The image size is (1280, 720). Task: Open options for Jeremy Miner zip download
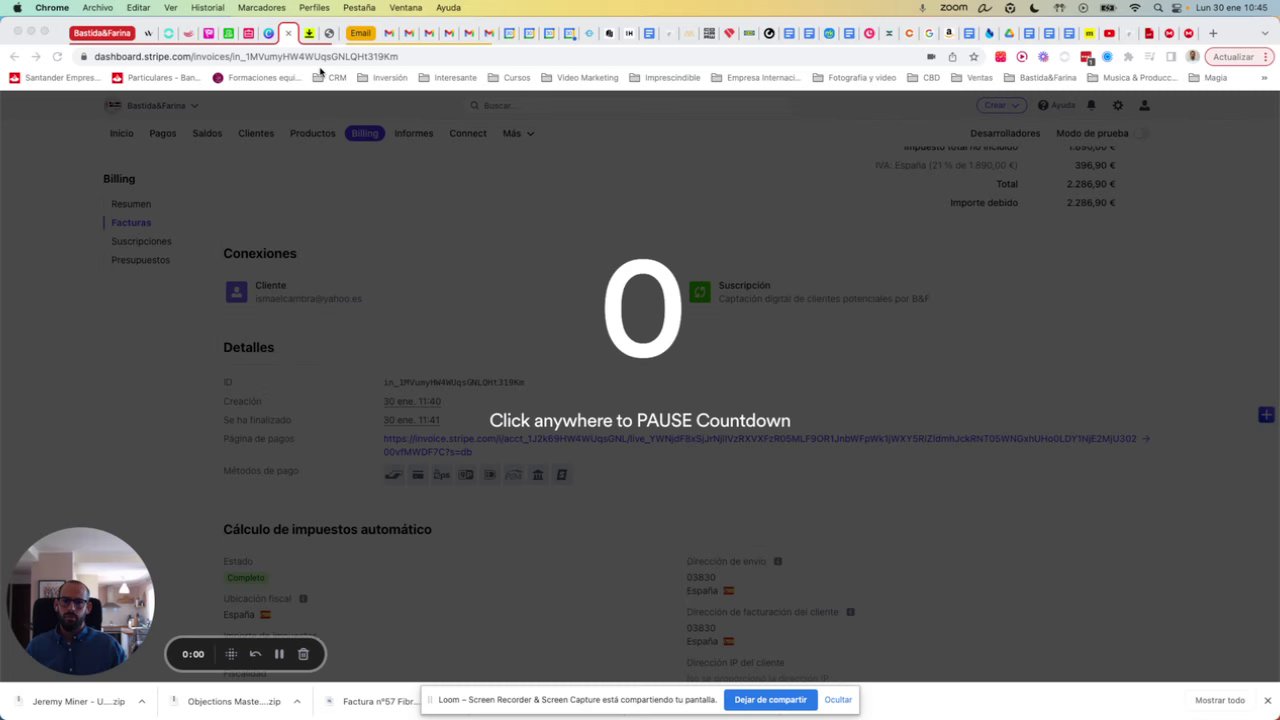click(x=142, y=701)
